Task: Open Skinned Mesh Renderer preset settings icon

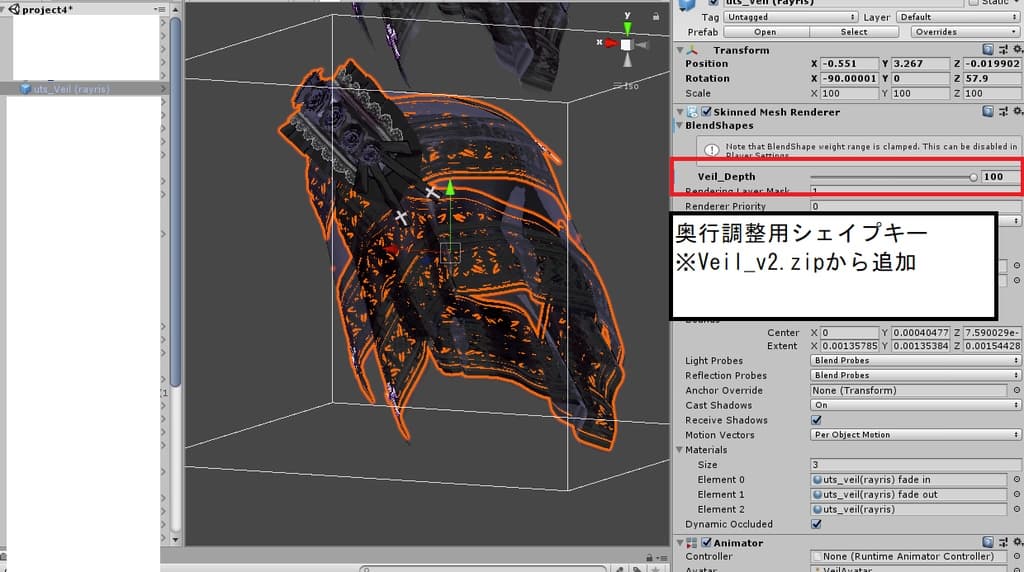Action: click(x=1002, y=112)
